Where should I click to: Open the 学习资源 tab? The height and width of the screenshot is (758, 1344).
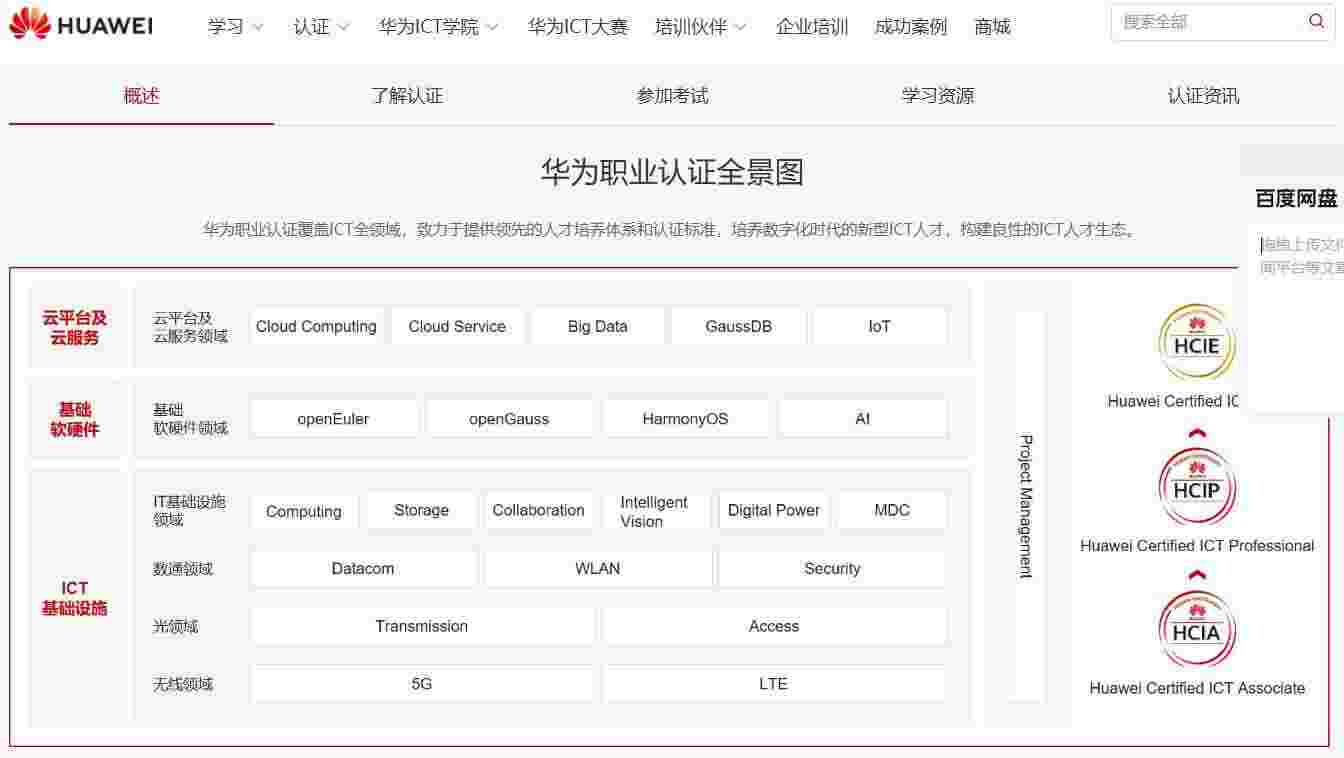point(937,96)
